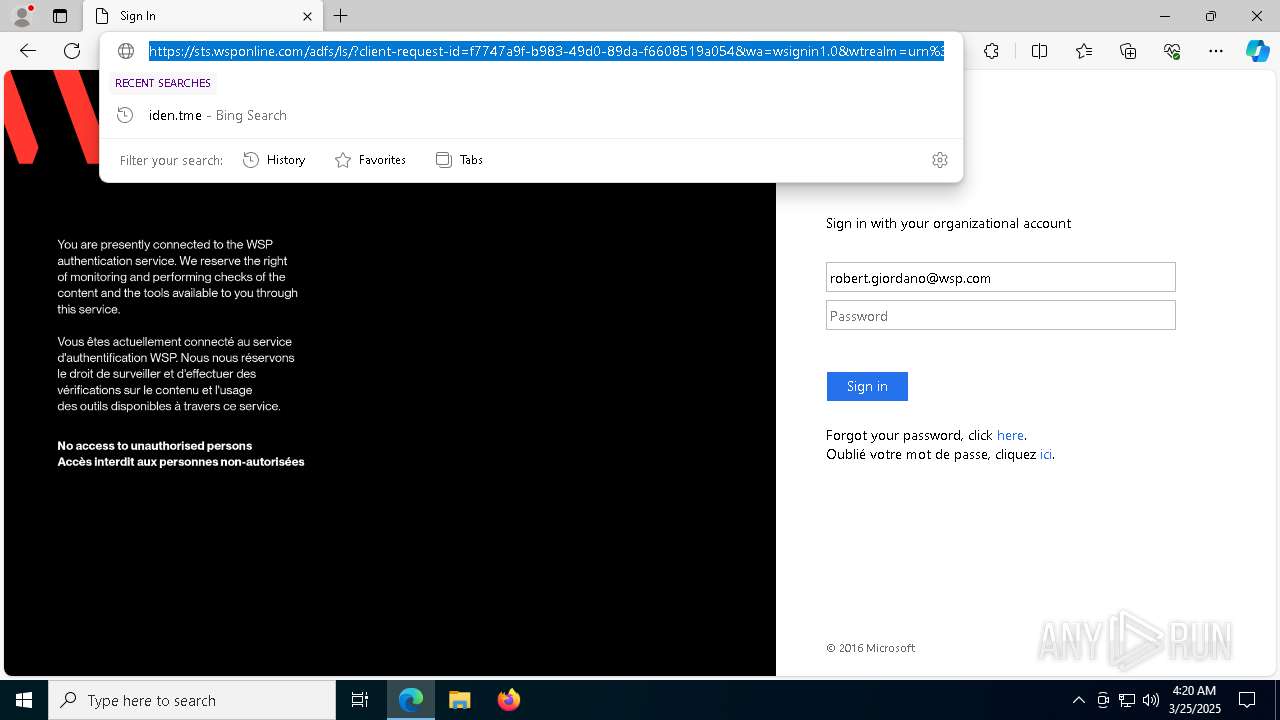Filter search suggestions by Favorites

pos(370,160)
